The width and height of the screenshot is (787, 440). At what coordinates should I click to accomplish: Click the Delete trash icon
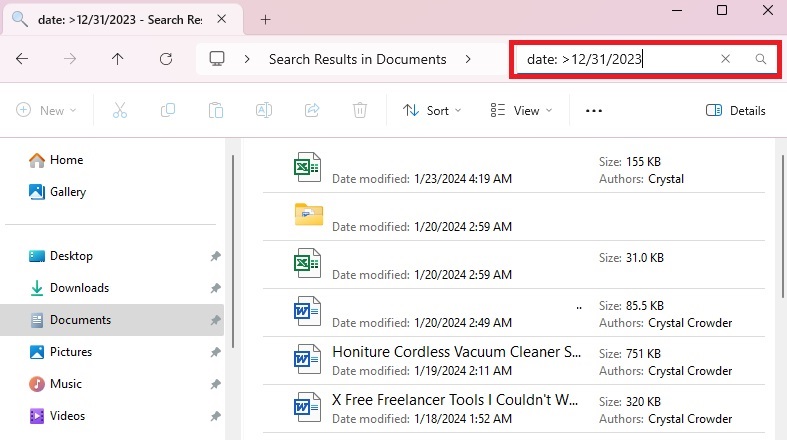click(360, 110)
